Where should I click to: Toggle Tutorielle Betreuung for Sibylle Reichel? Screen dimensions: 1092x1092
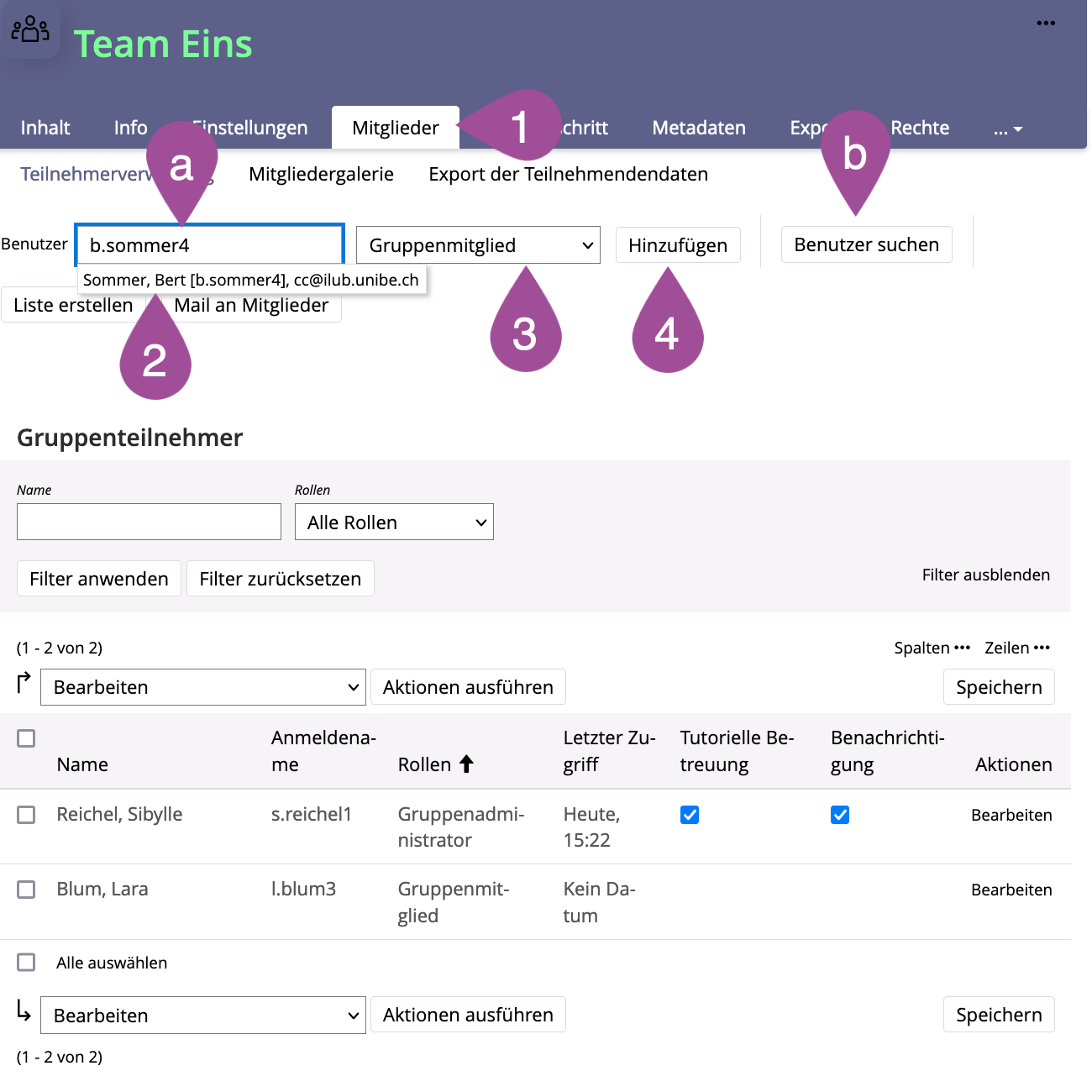pos(690,815)
